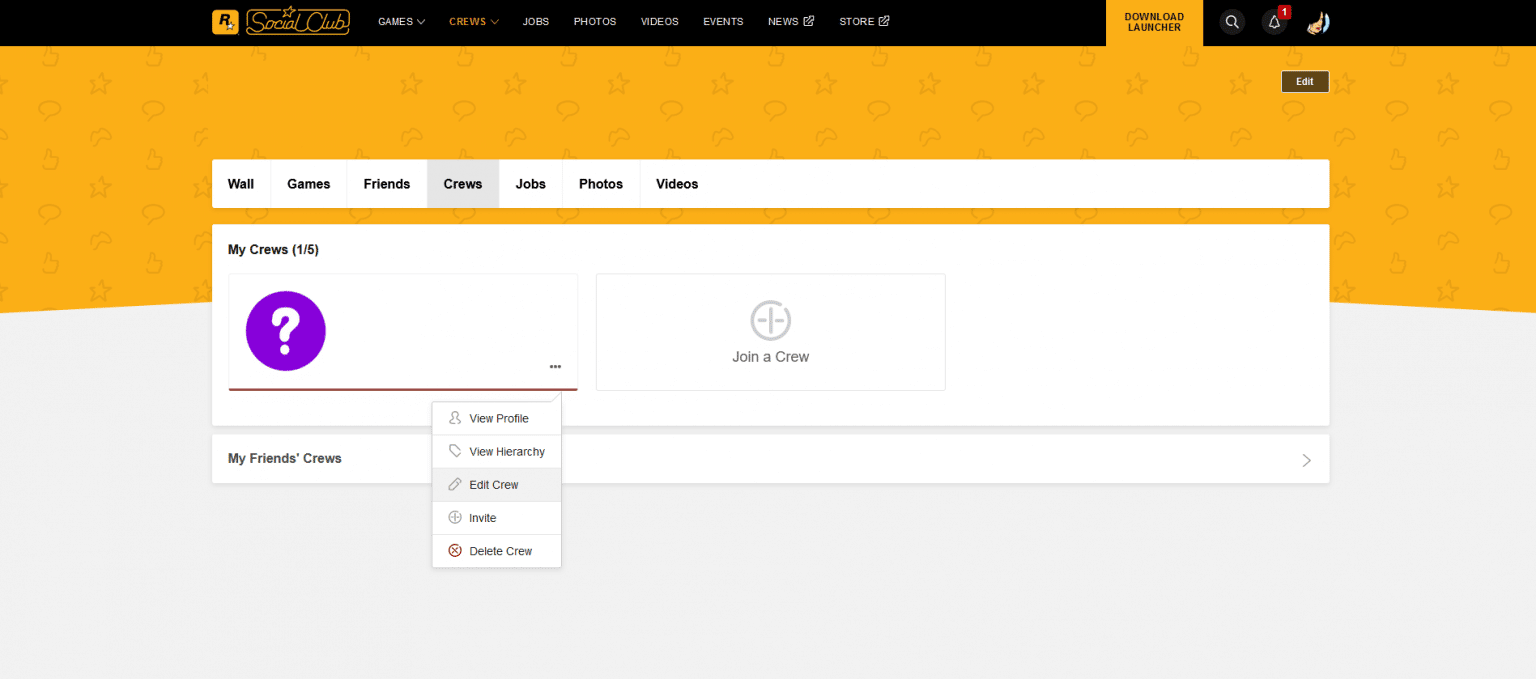Click the Social Club logo
1536x679 pixels.
[298, 22]
